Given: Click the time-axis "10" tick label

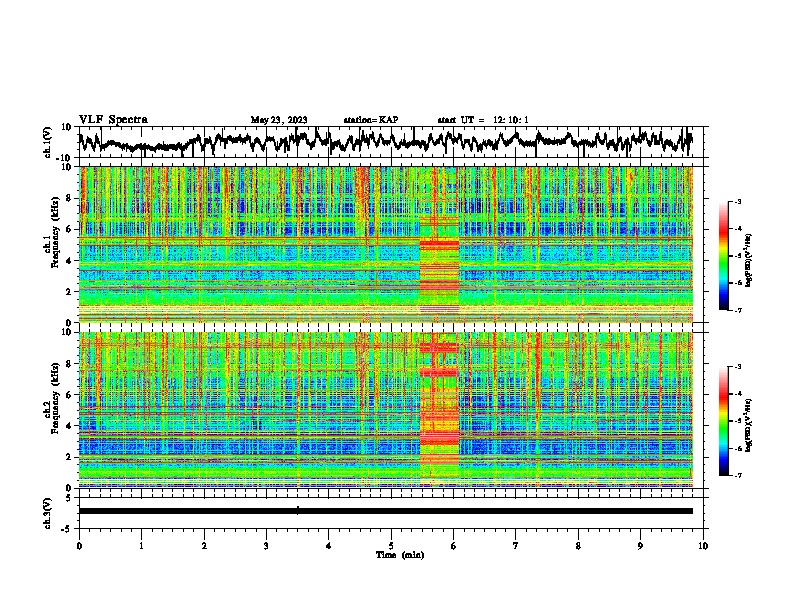Looking at the screenshot, I should click(x=703, y=546).
